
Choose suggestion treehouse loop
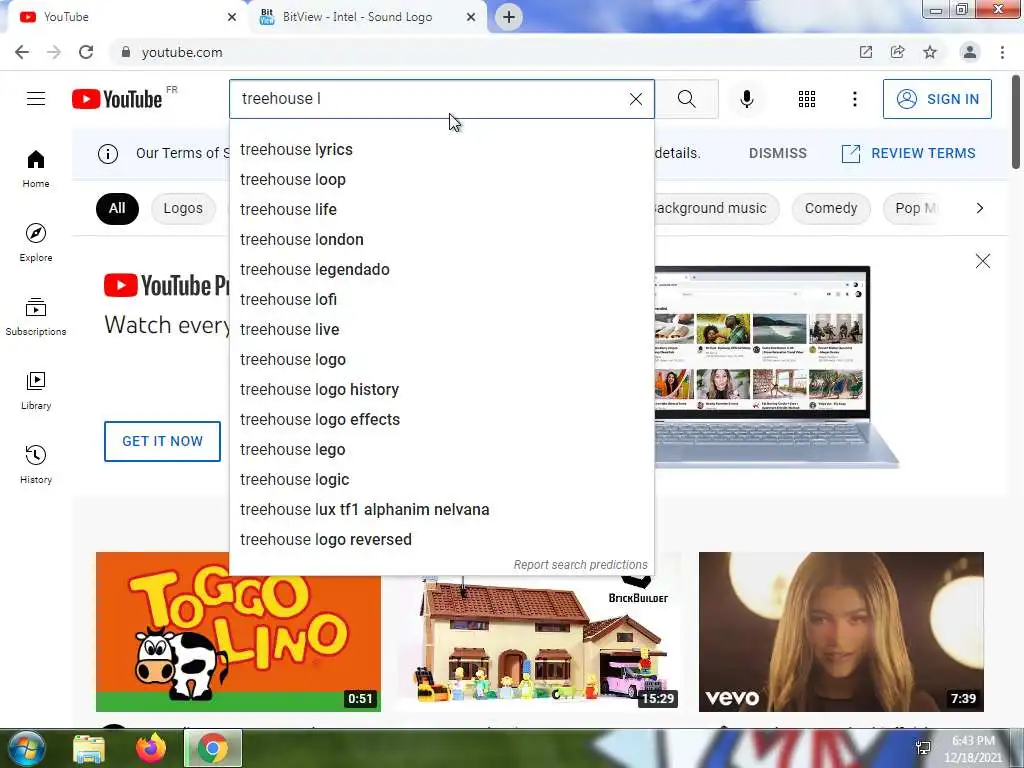(441, 180)
